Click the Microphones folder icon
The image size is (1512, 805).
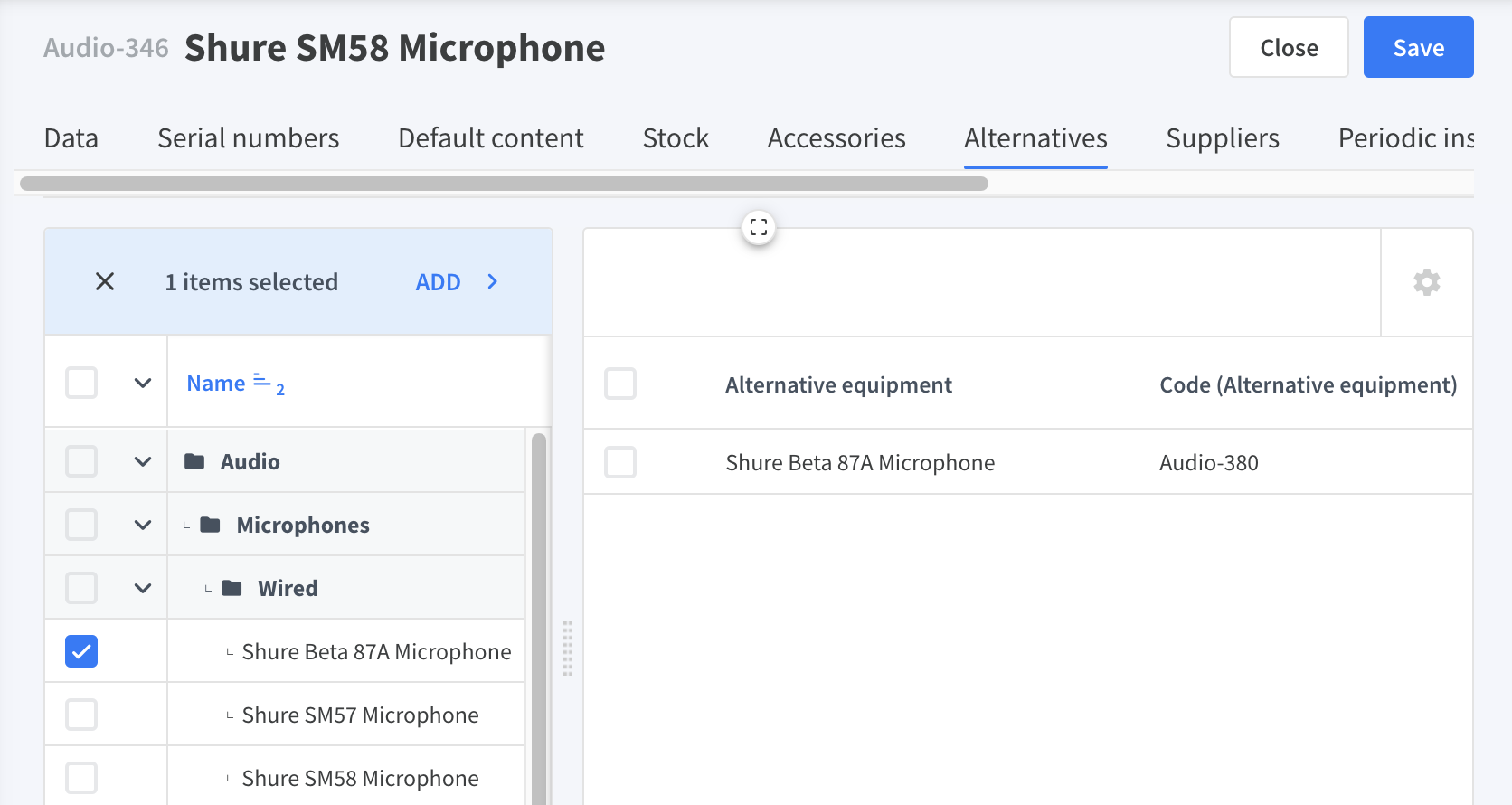coord(211,525)
